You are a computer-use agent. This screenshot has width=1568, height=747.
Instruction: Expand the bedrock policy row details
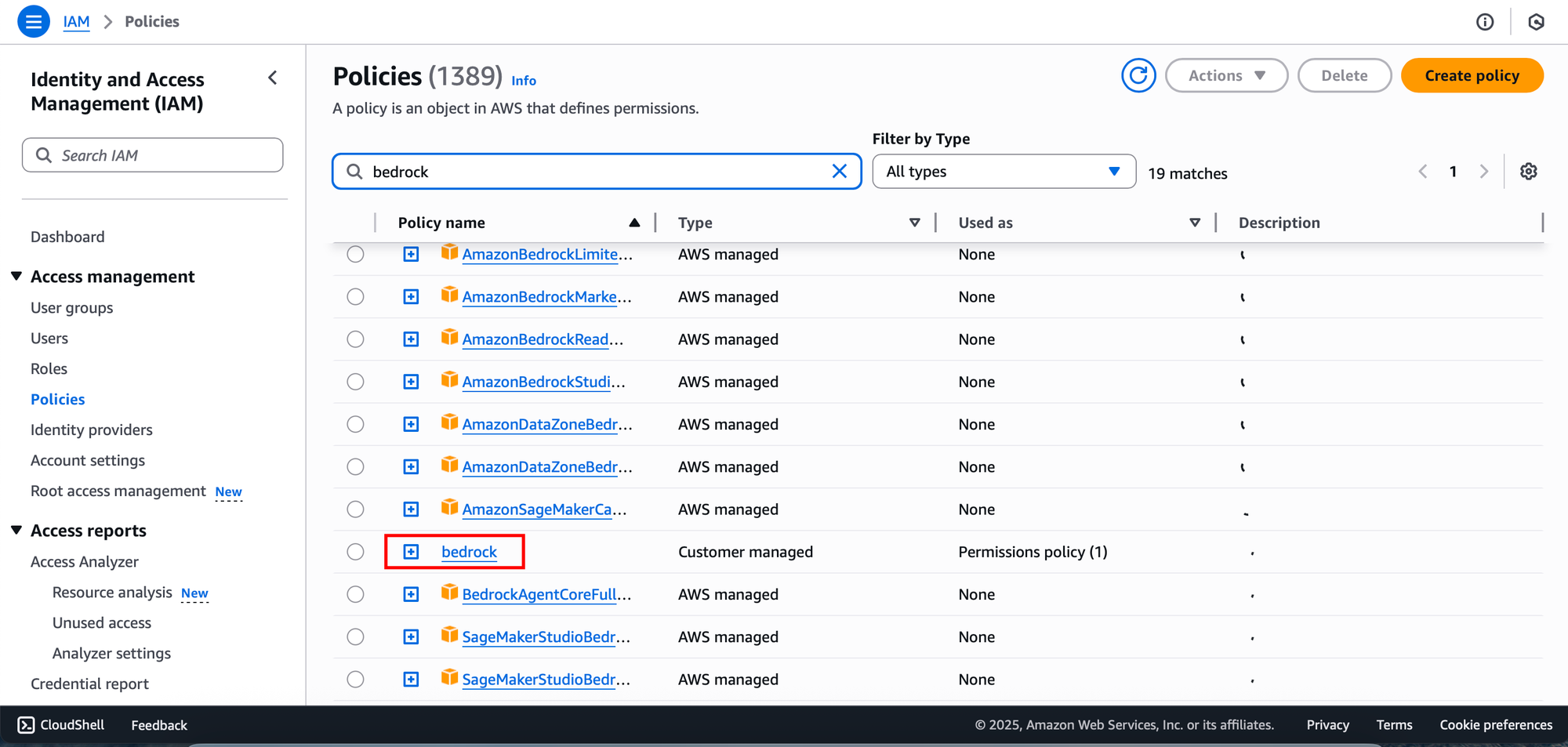click(x=411, y=552)
